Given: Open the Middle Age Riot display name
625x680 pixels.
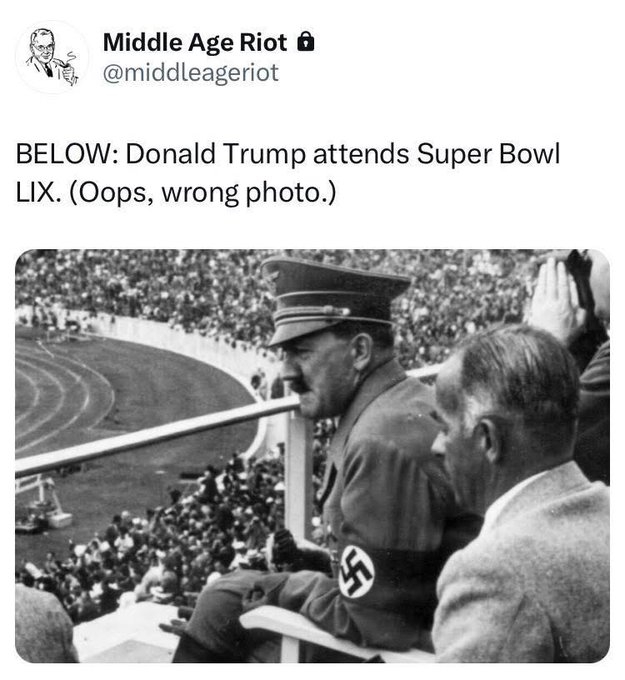Looking at the screenshot, I should [195, 42].
